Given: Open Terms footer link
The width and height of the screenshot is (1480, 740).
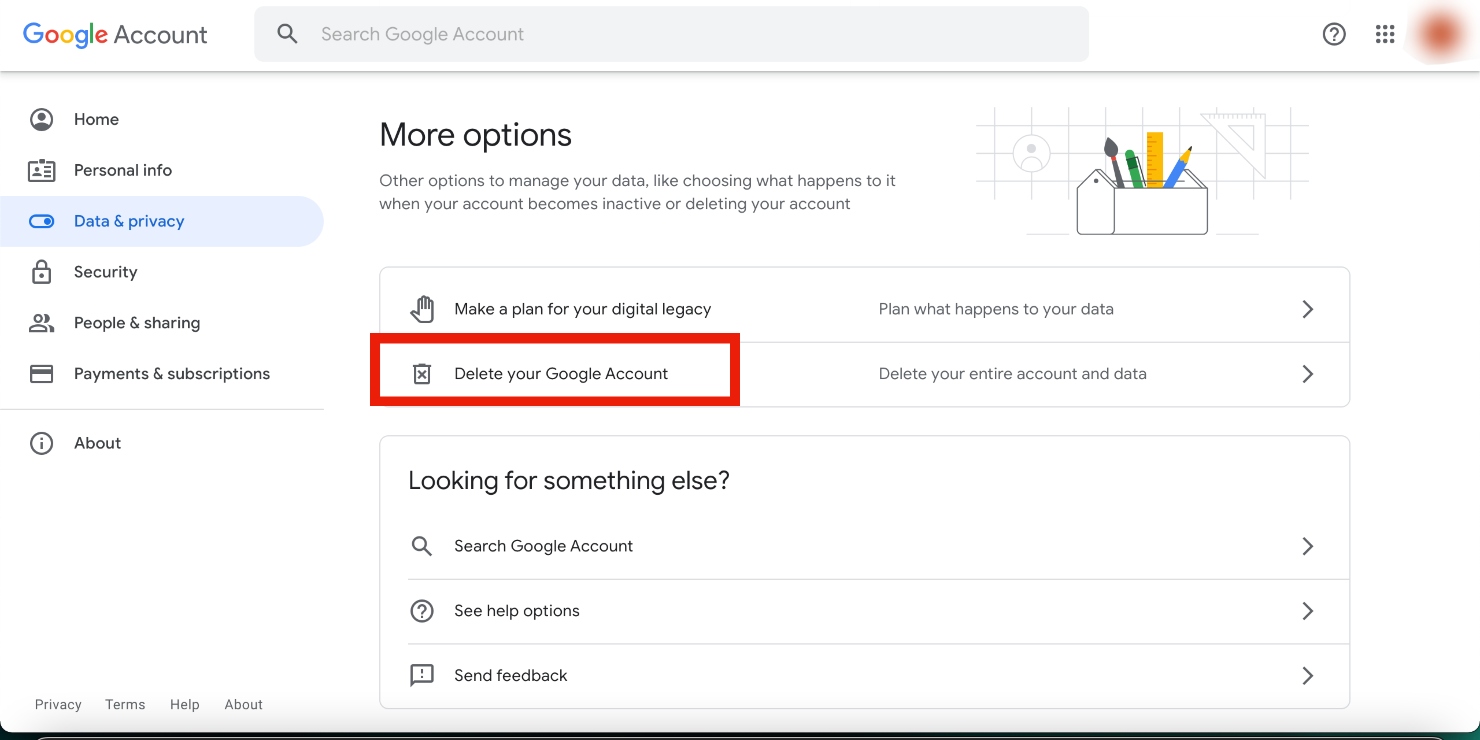Looking at the screenshot, I should coord(125,704).
